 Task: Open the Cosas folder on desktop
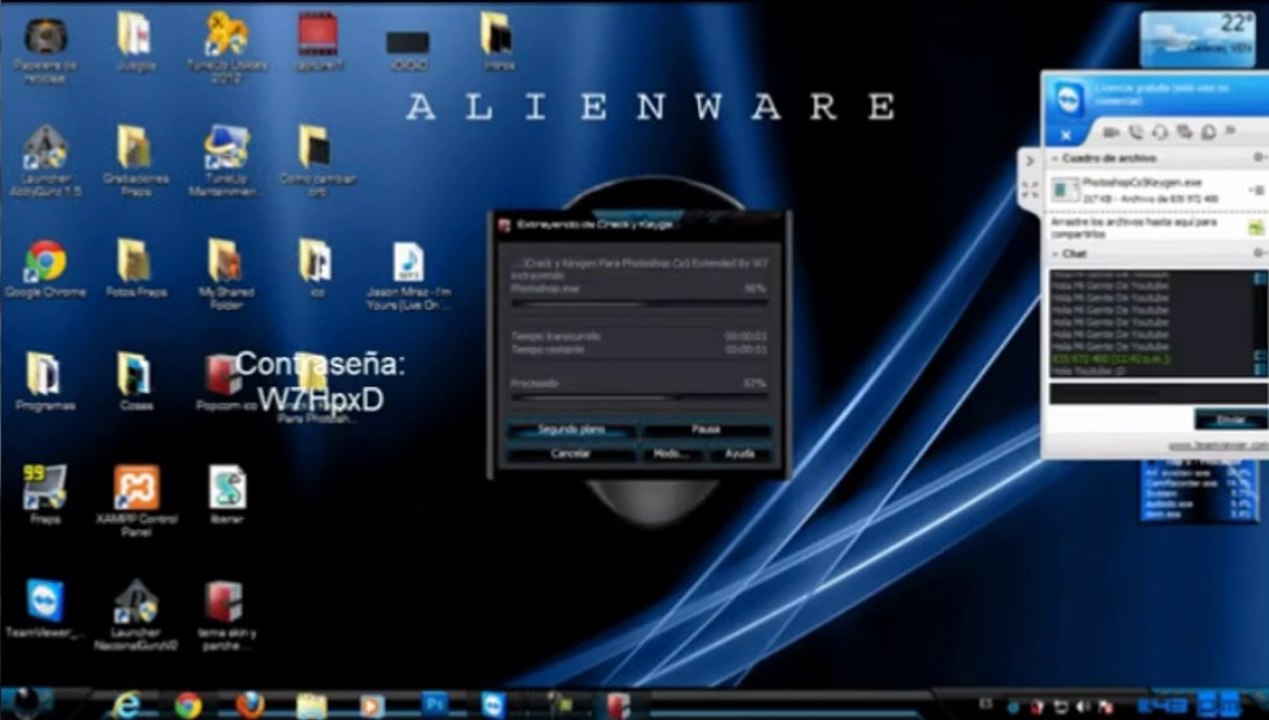[135, 382]
